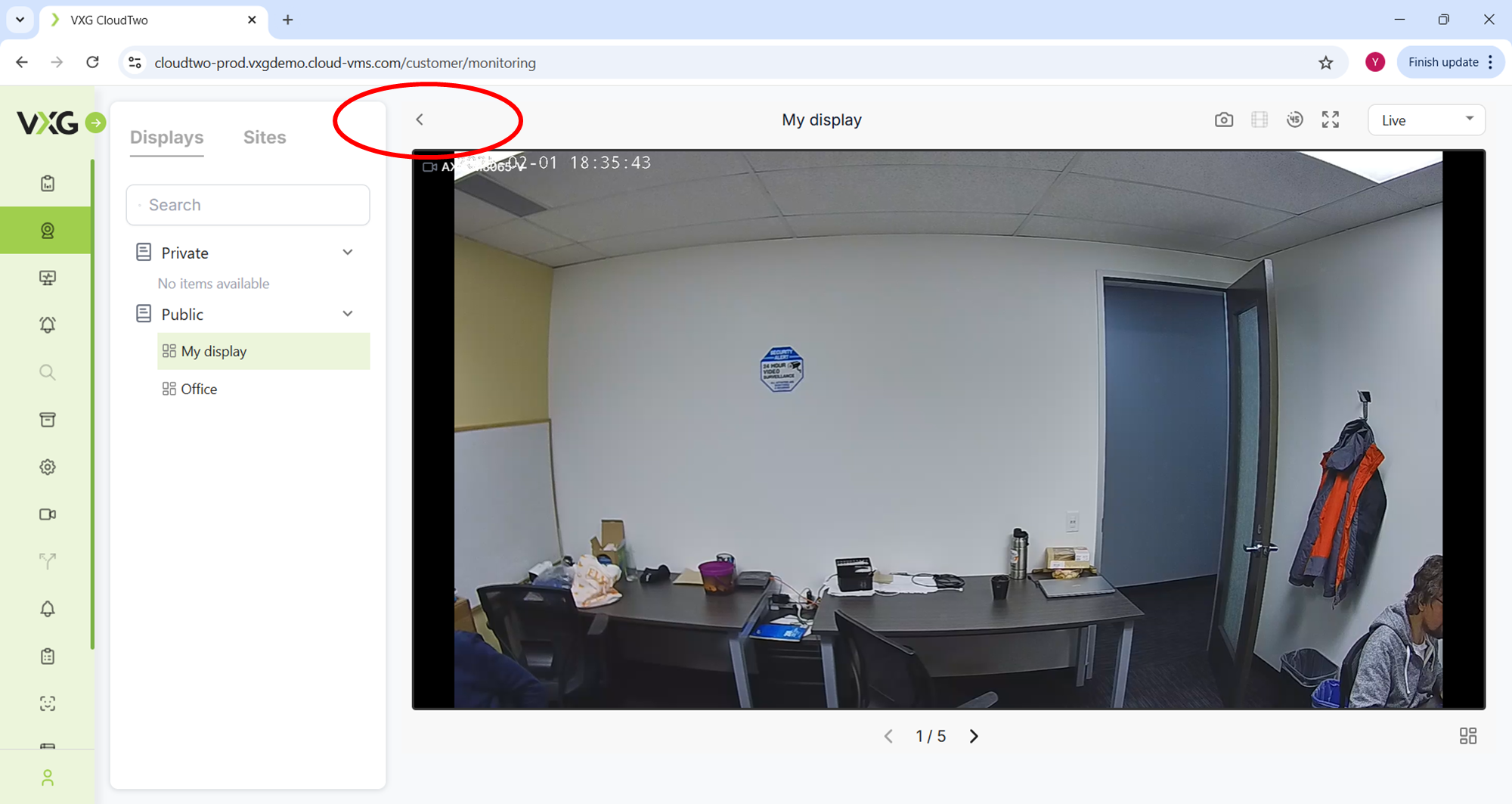Image resolution: width=1512 pixels, height=804 pixels.
Task: Open the settings gear in sidebar
Action: pyautogui.click(x=48, y=467)
